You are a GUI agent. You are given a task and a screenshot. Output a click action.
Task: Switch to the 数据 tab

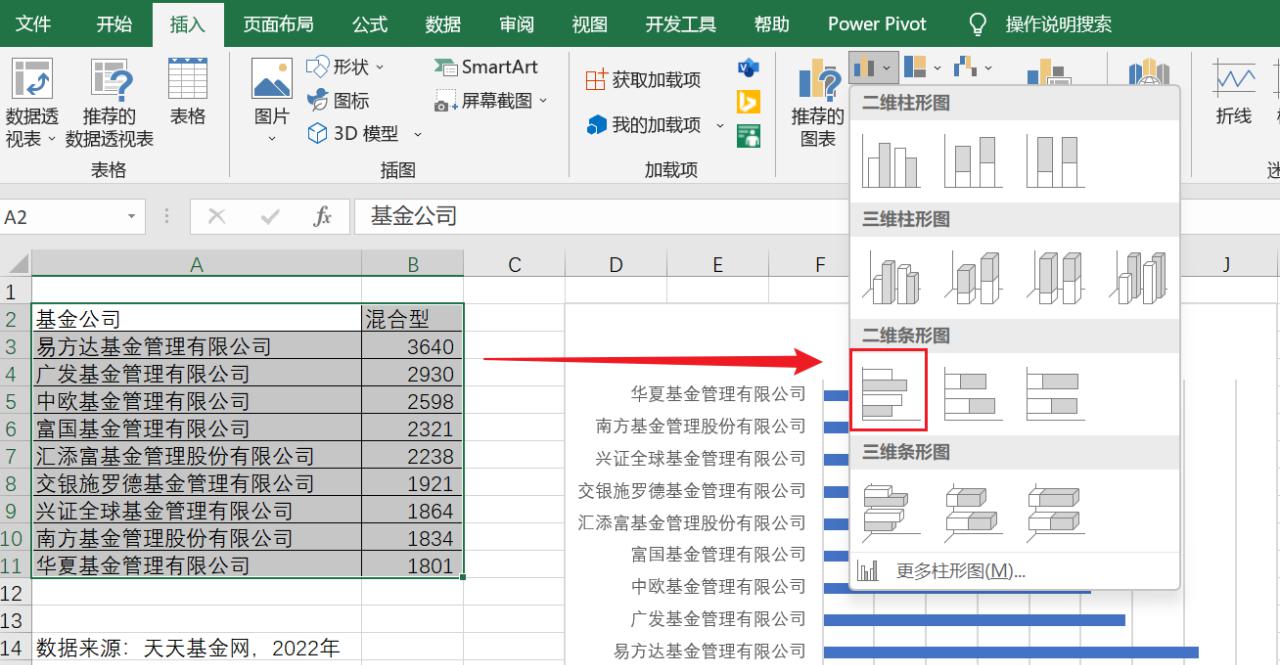coord(443,23)
